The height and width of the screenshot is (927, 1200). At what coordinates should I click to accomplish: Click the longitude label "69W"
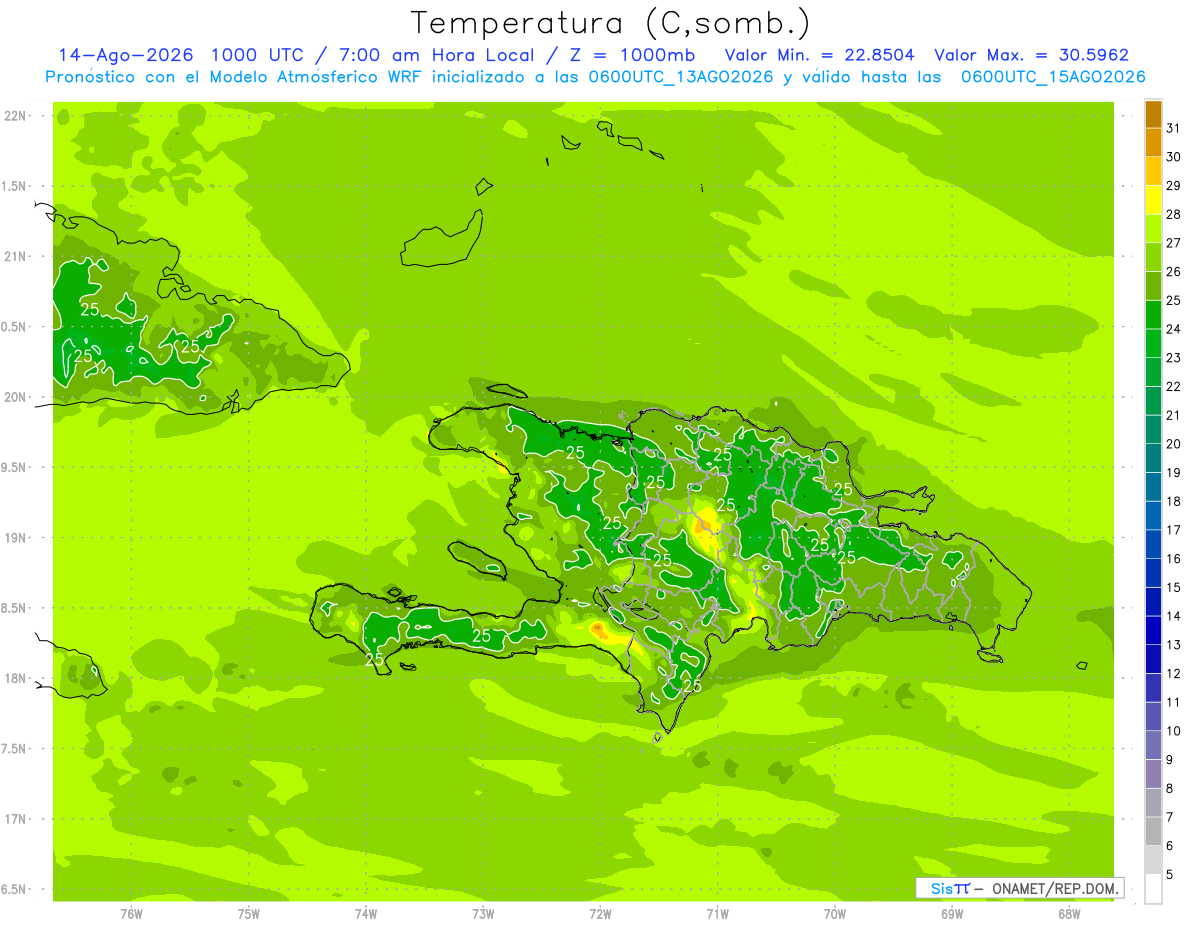coord(952,913)
